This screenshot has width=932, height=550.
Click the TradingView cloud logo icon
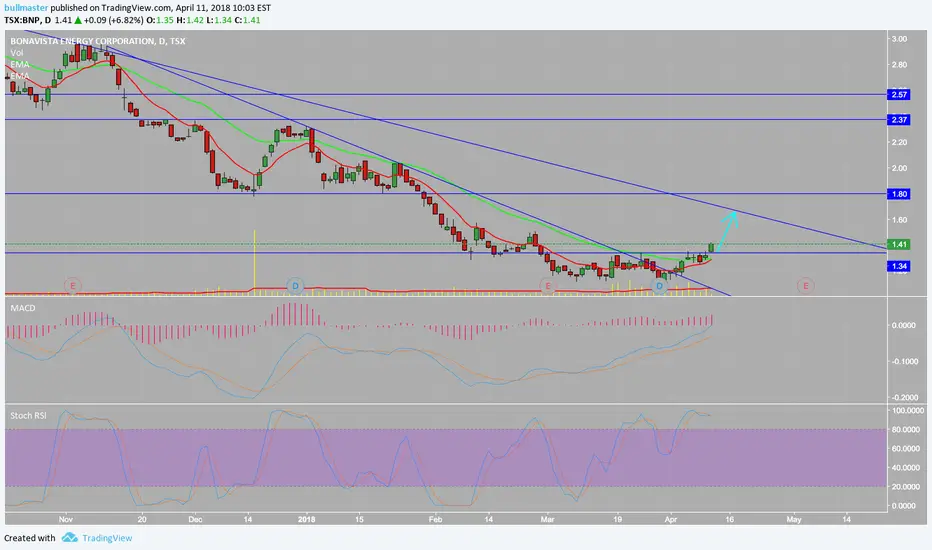pyautogui.click(x=70, y=538)
